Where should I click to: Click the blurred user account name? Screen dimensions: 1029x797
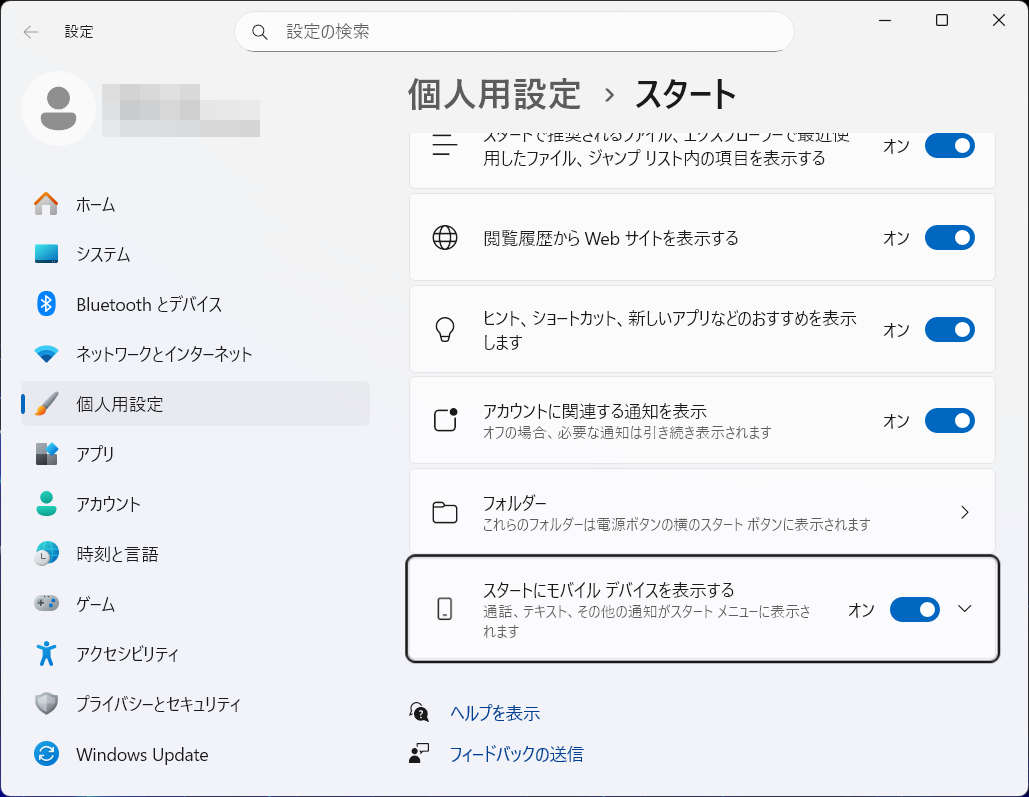coord(181,110)
